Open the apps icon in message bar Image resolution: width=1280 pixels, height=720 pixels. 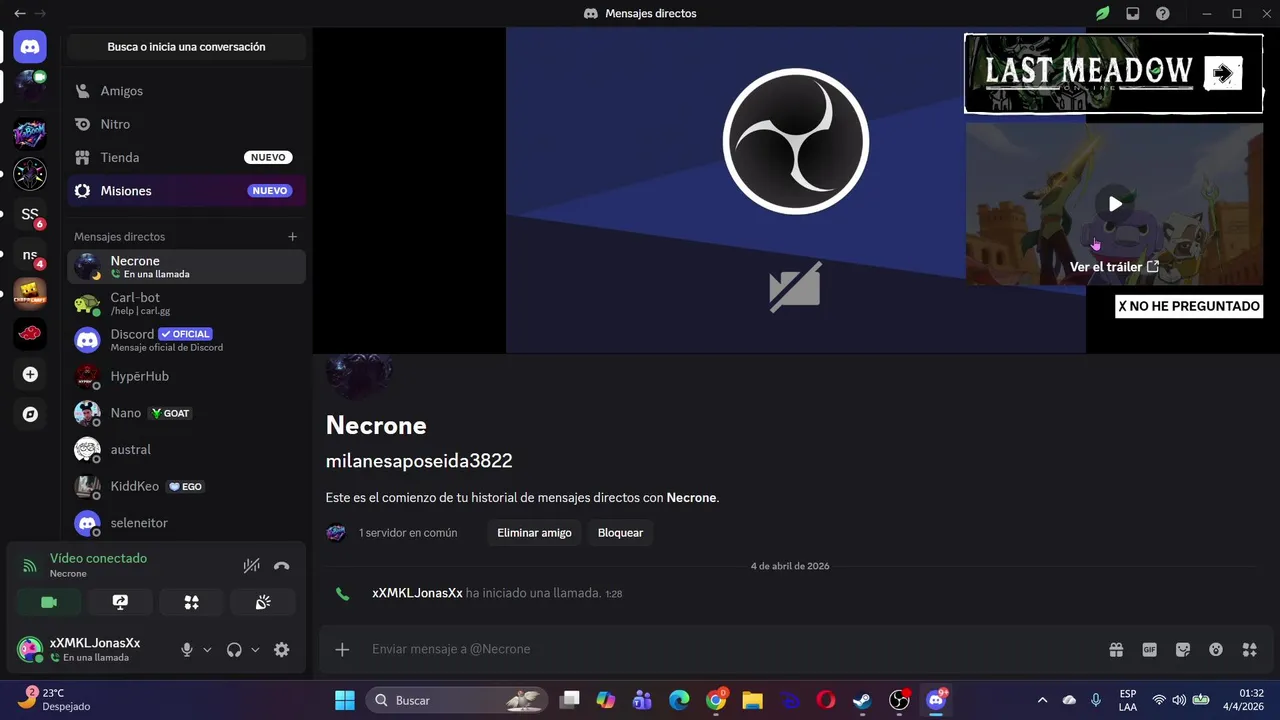(1249, 650)
